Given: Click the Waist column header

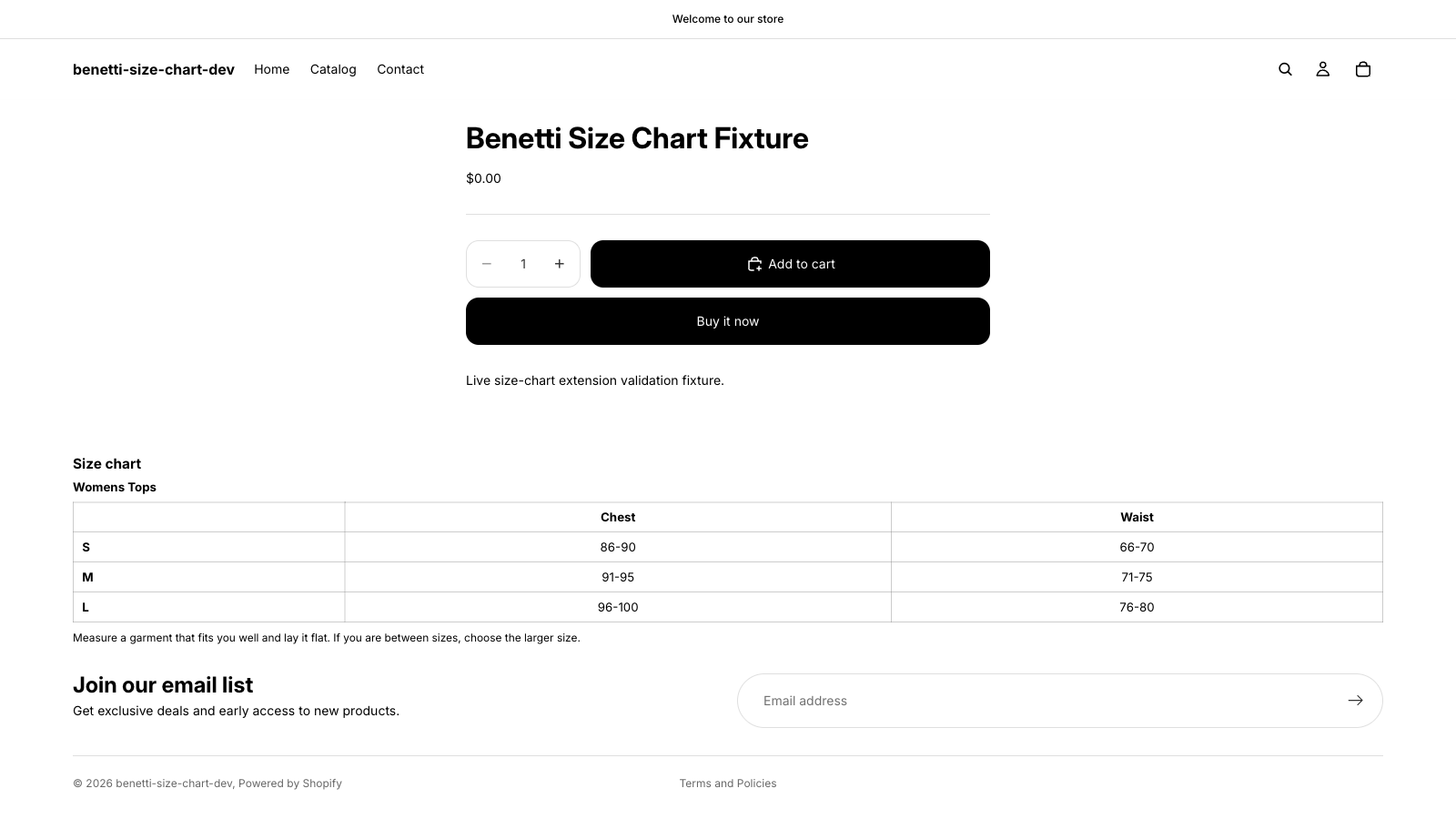Looking at the screenshot, I should click(x=1137, y=517).
